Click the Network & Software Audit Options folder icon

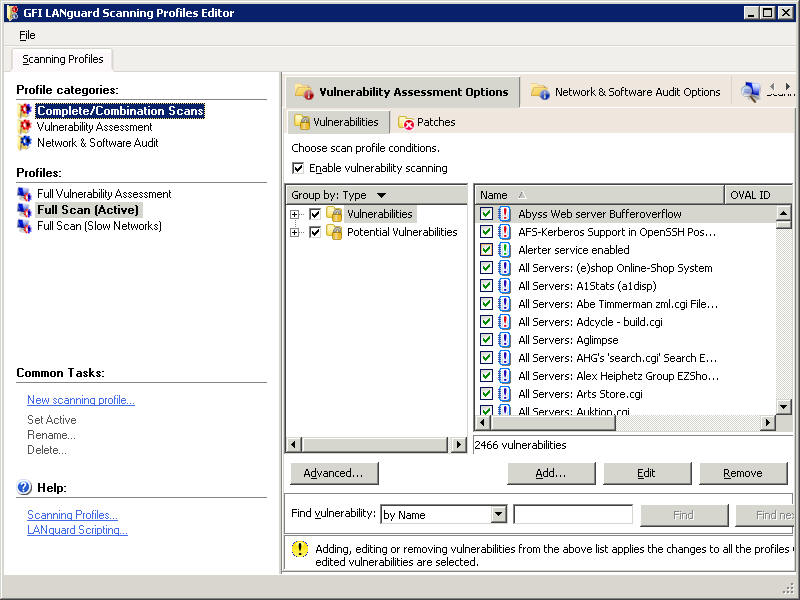pos(540,92)
